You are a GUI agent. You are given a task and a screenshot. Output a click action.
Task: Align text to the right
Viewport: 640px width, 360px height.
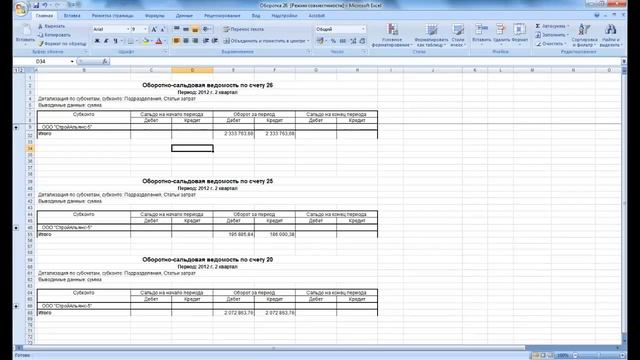point(195,41)
